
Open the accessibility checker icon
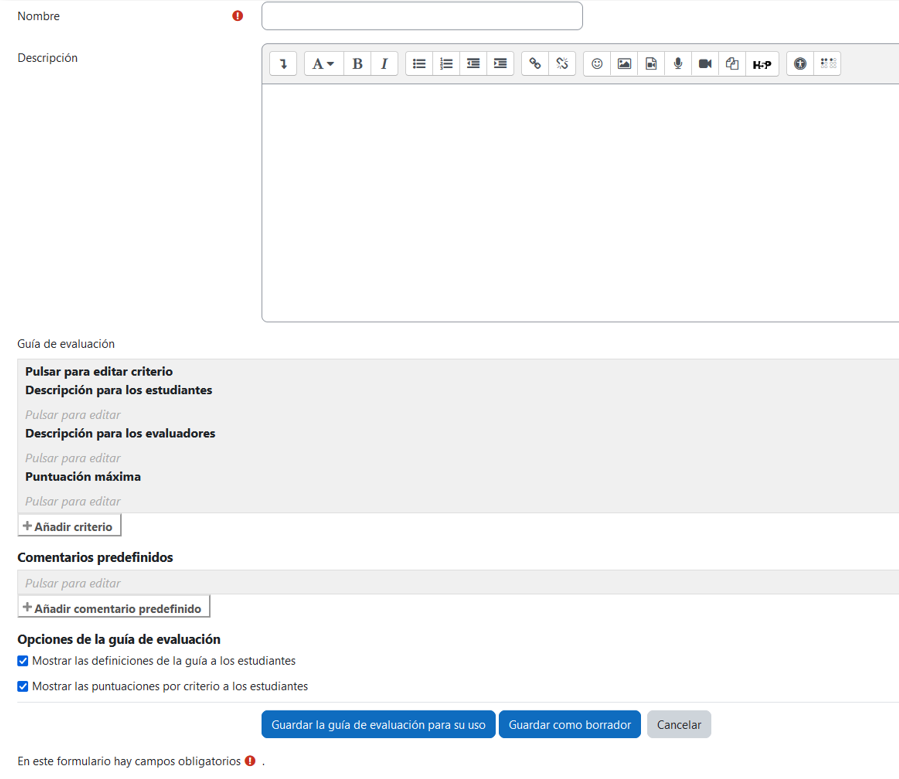point(799,63)
